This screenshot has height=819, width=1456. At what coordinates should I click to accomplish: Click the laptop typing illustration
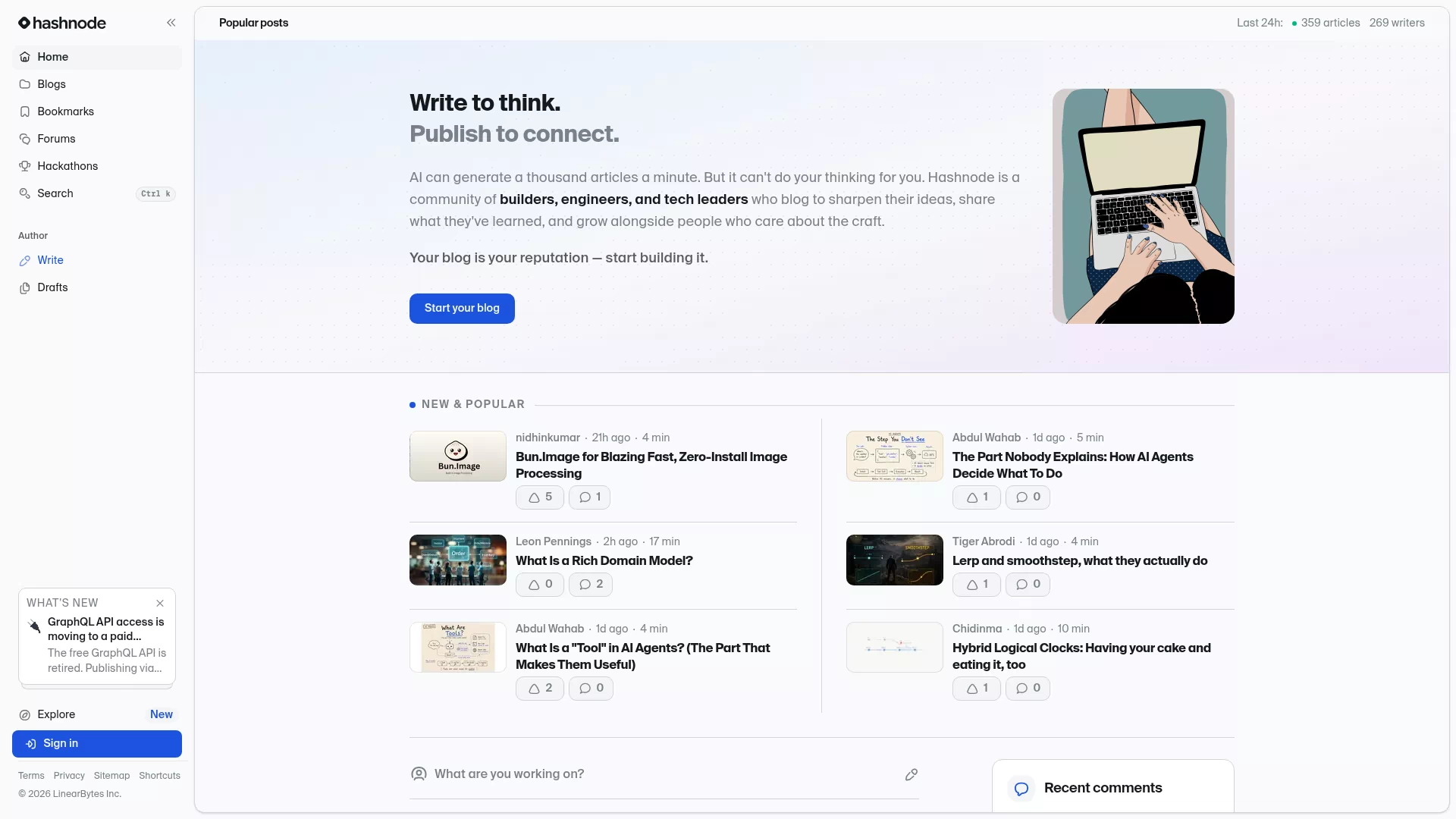pos(1143,206)
